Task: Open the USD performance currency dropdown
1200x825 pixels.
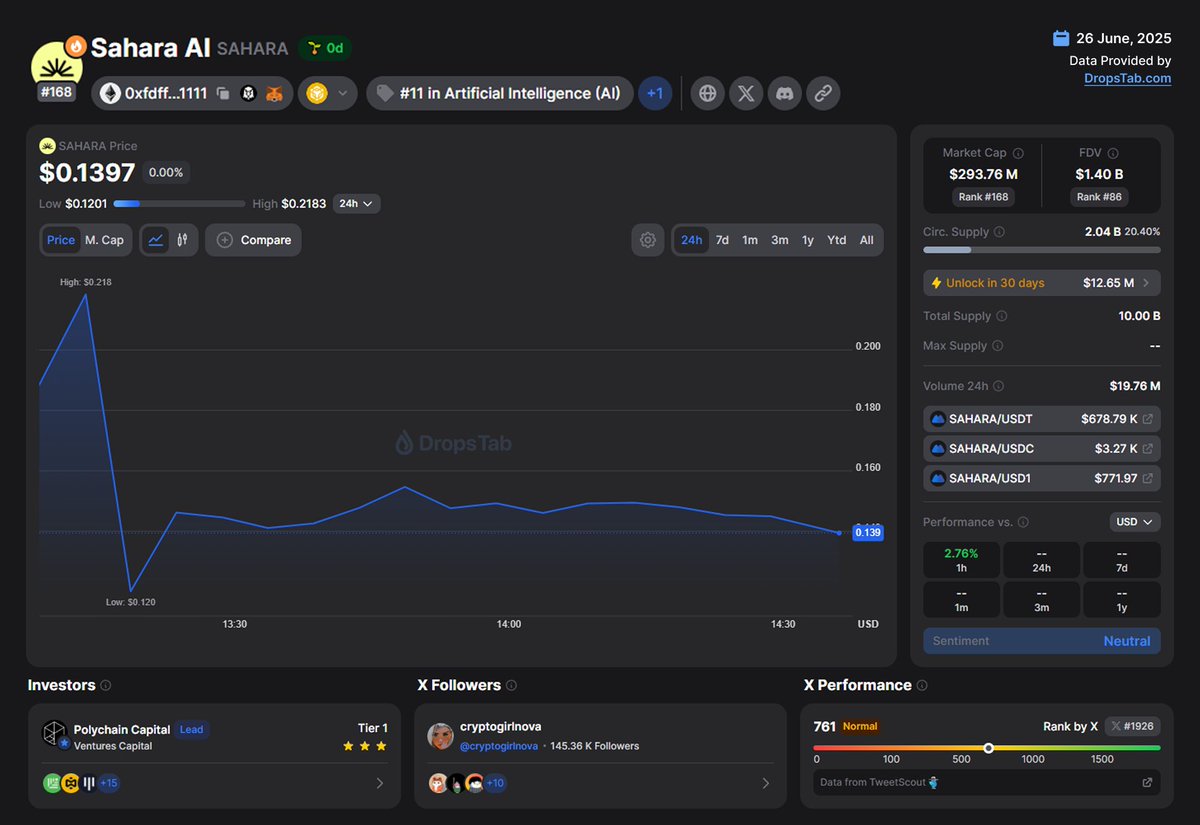Action: tap(1135, 522)
